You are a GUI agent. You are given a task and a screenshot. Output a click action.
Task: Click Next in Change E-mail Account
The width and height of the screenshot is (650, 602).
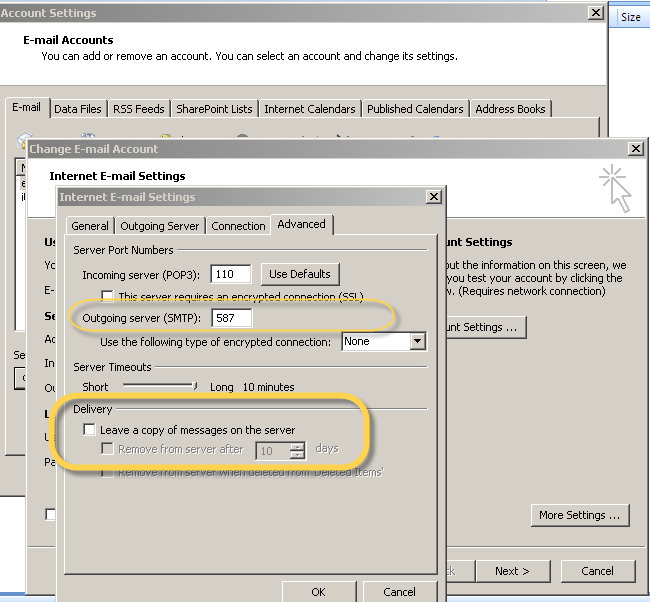click(x=513, y=571)
